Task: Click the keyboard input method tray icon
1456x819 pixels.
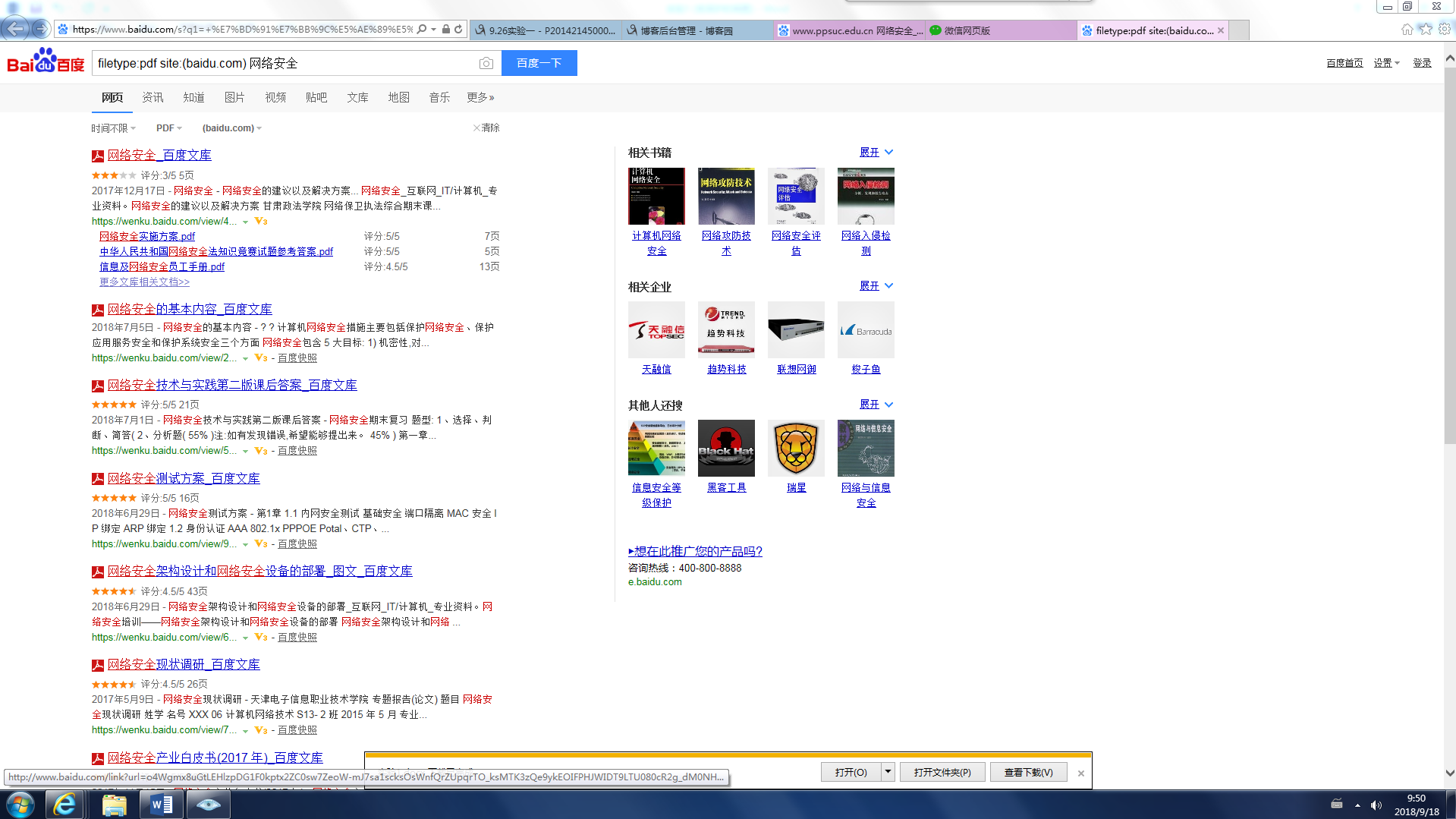Action: click(x=1337, y=804)
